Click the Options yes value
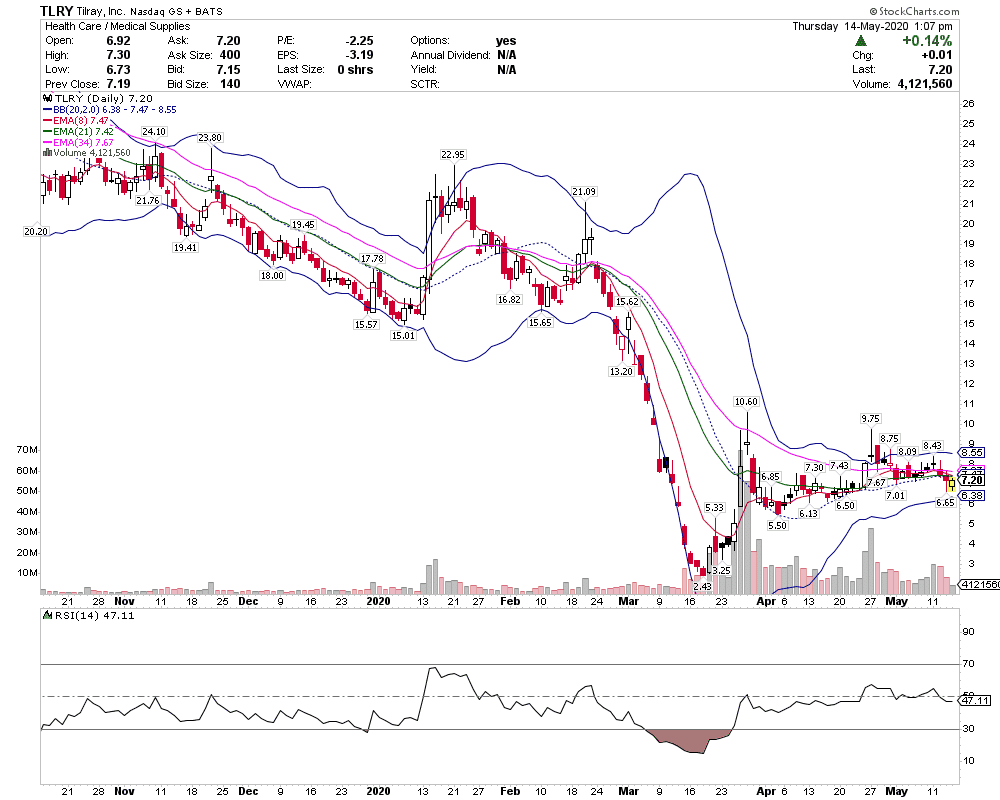The image size is (1000, 800). click(x=506, y=41)
